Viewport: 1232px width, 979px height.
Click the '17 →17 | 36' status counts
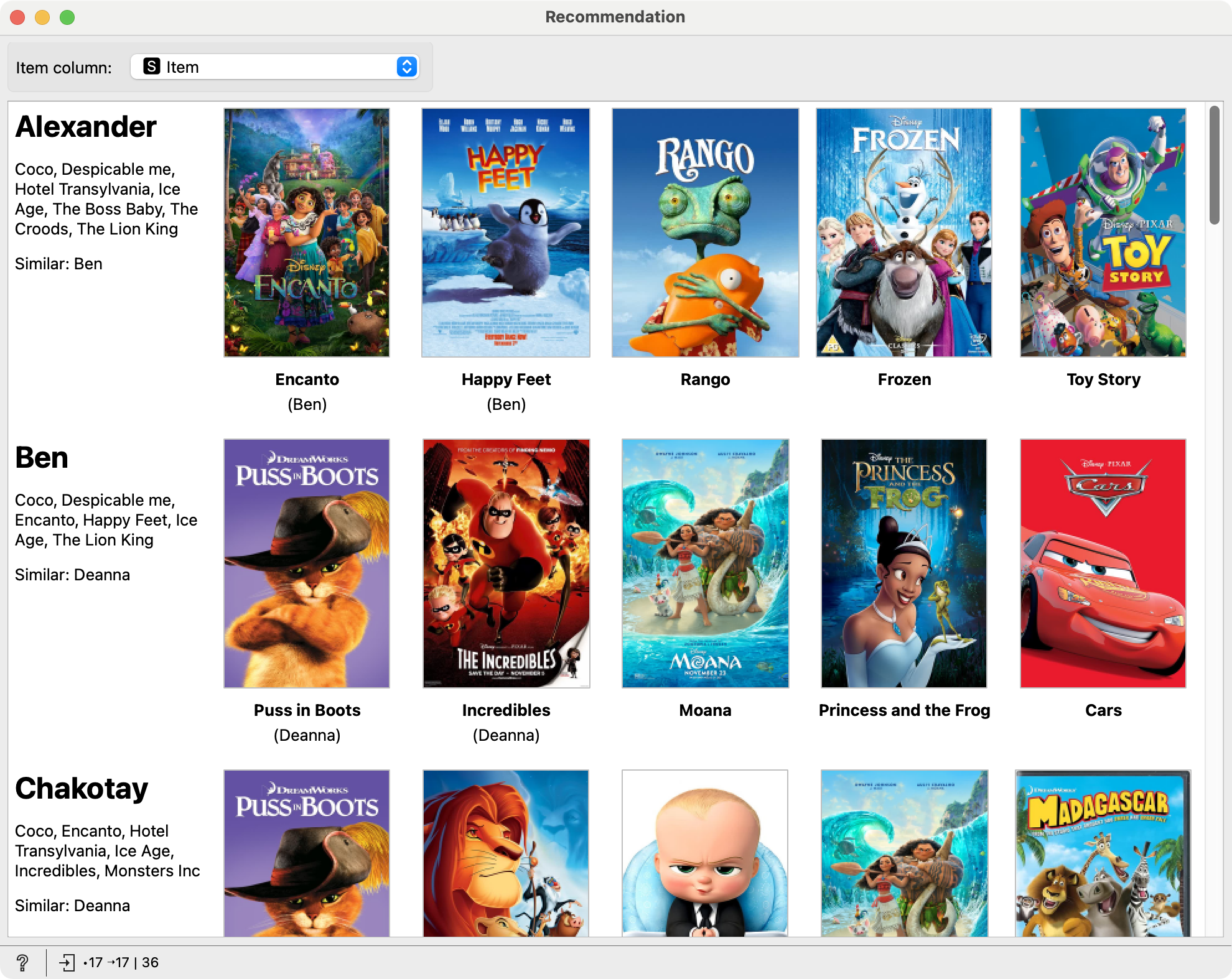click(121, 963)
